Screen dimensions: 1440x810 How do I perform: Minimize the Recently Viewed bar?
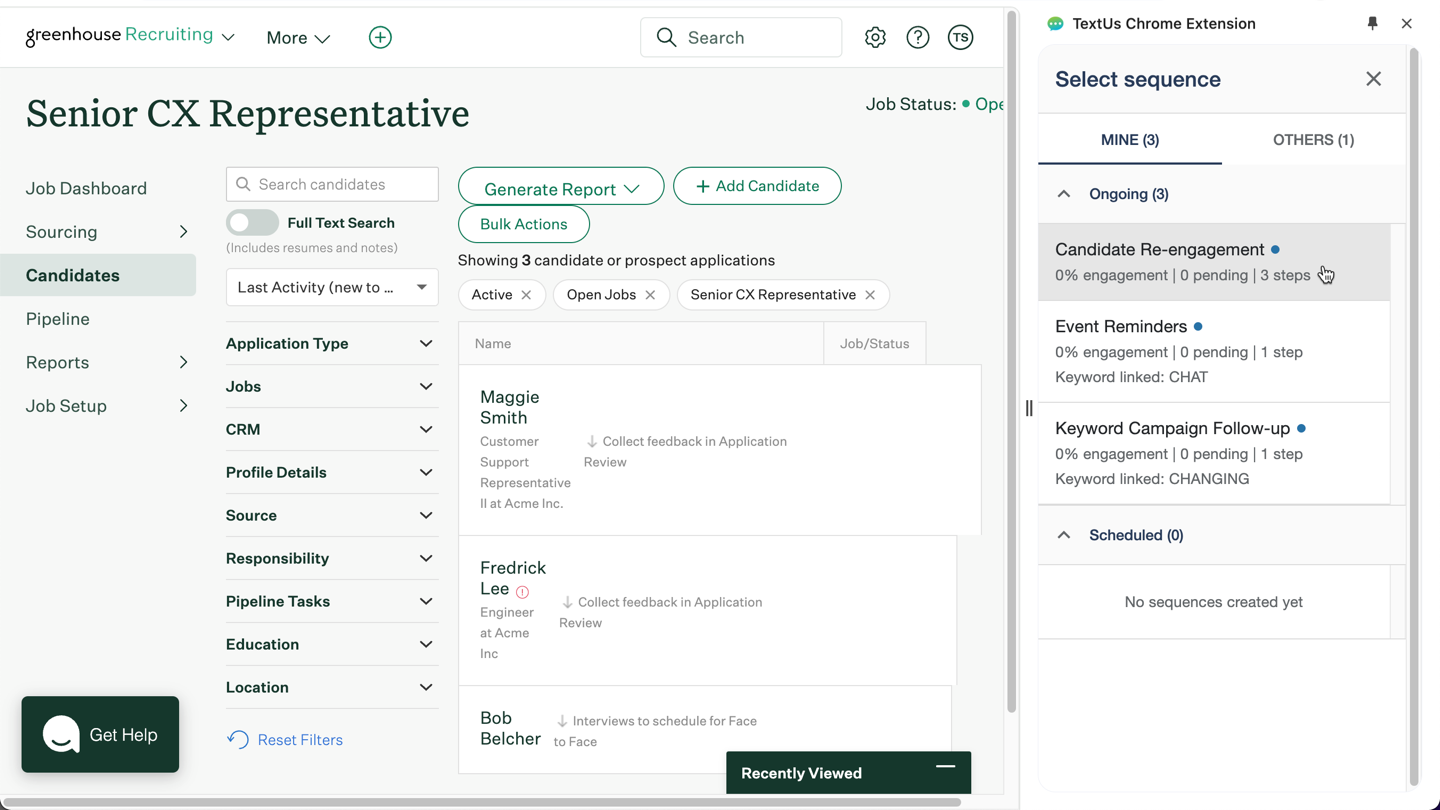click(945, 767)
